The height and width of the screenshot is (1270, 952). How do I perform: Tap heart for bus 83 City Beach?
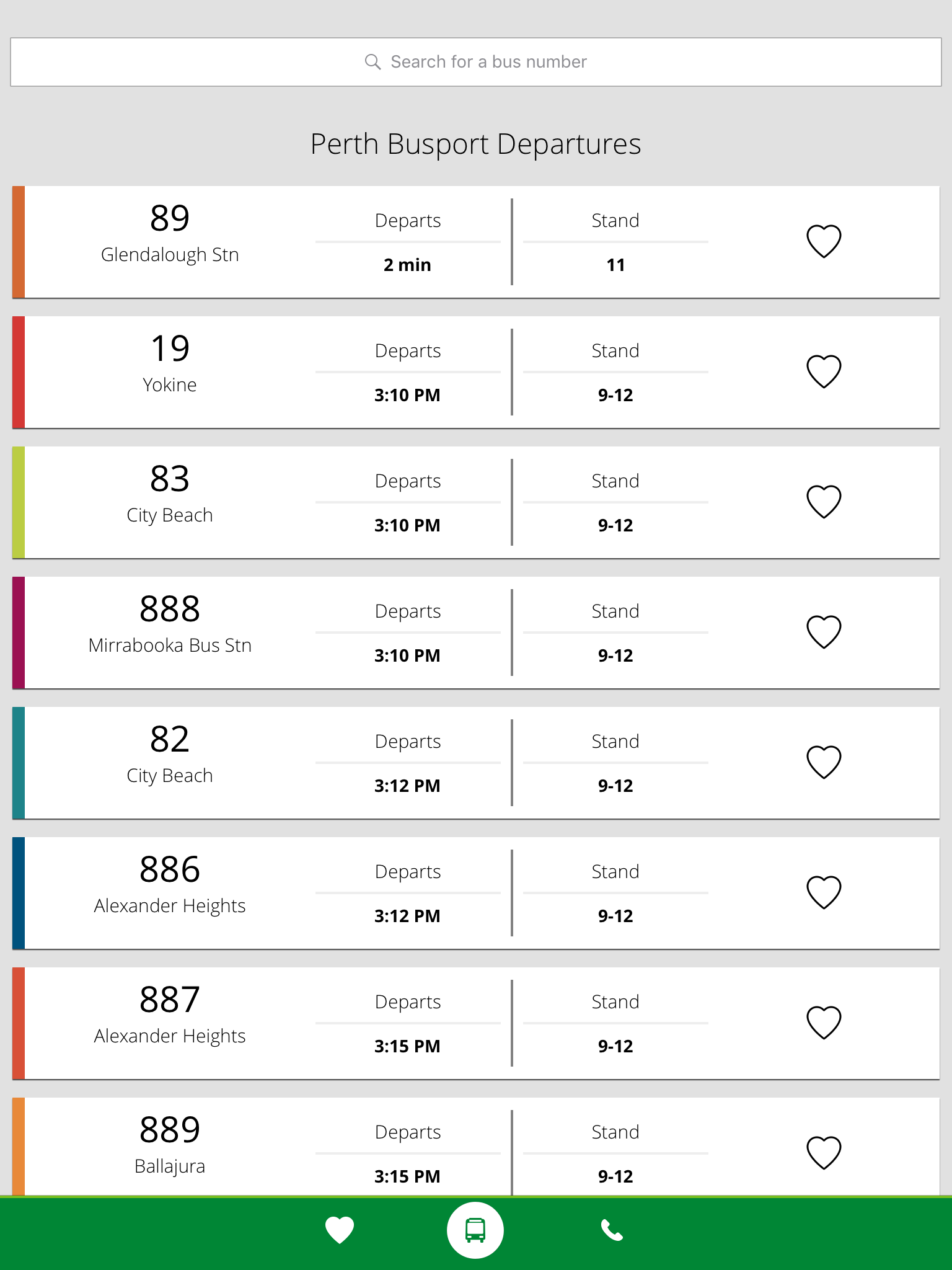click(x=824, y=502)
